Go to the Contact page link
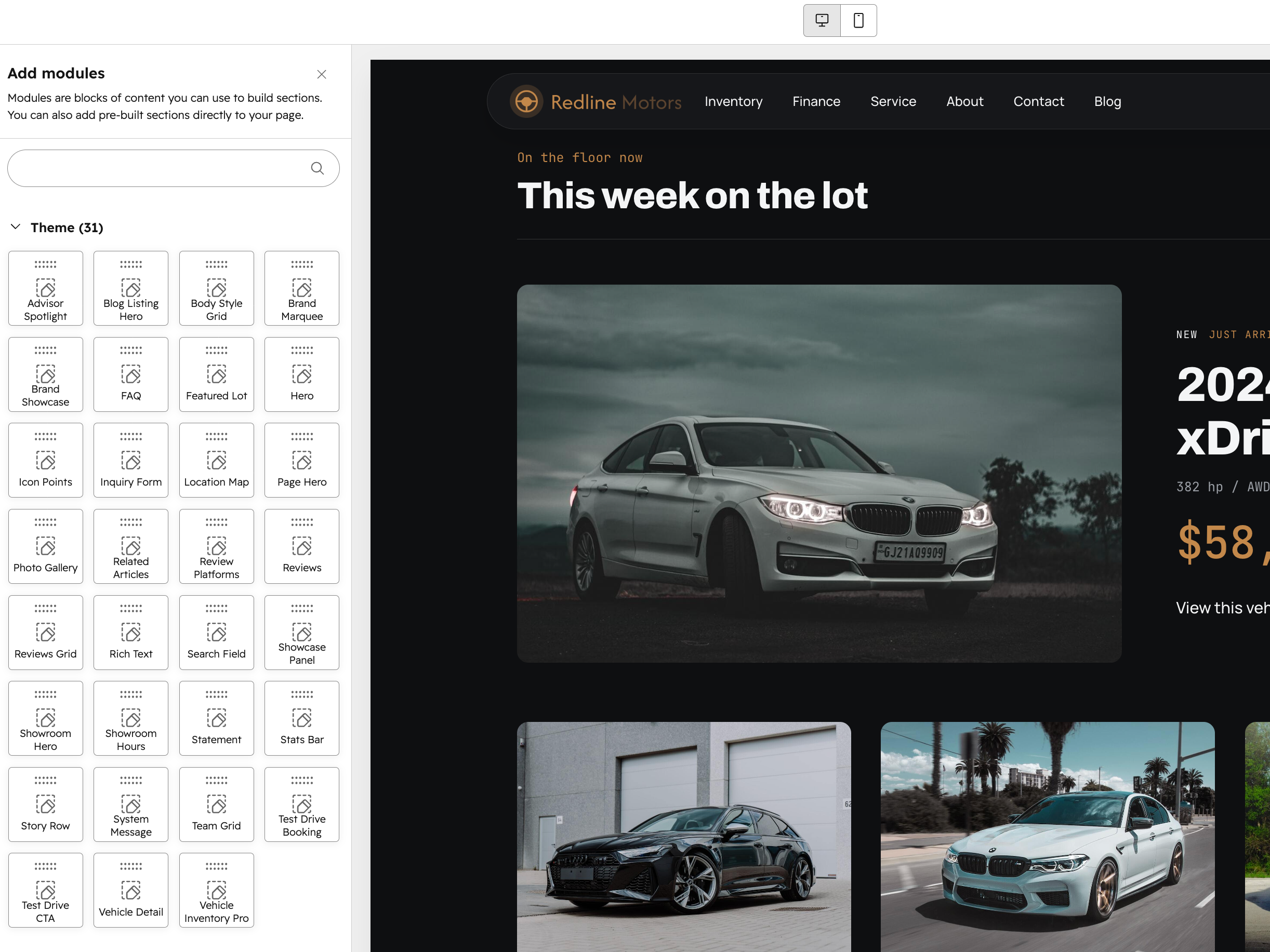Viewport: 1270px width, 952px height. pyautogui.click(x=1038, y=102)
